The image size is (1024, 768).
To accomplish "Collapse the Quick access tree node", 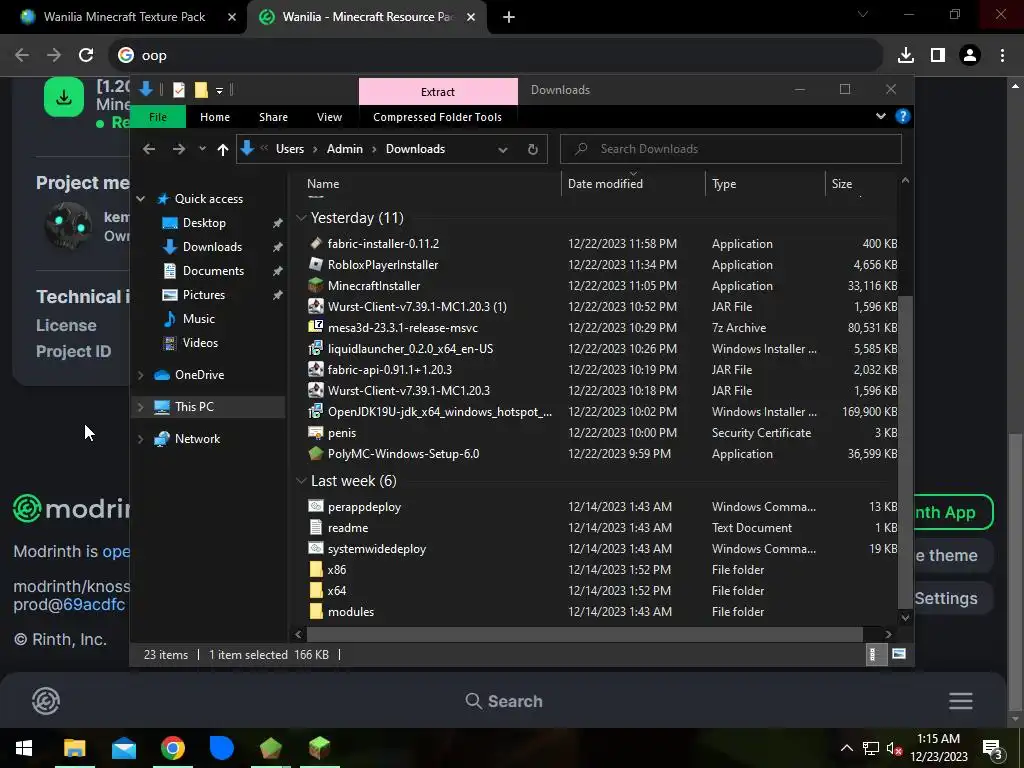I will [x=140, y=199].
